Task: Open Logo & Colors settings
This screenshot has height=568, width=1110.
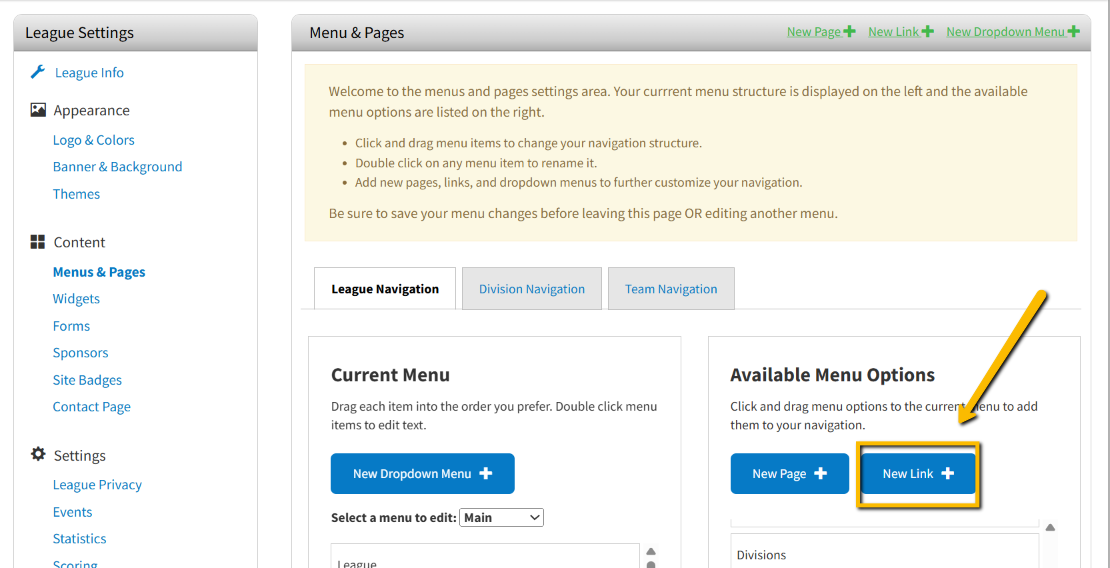Action: (93, 140)
